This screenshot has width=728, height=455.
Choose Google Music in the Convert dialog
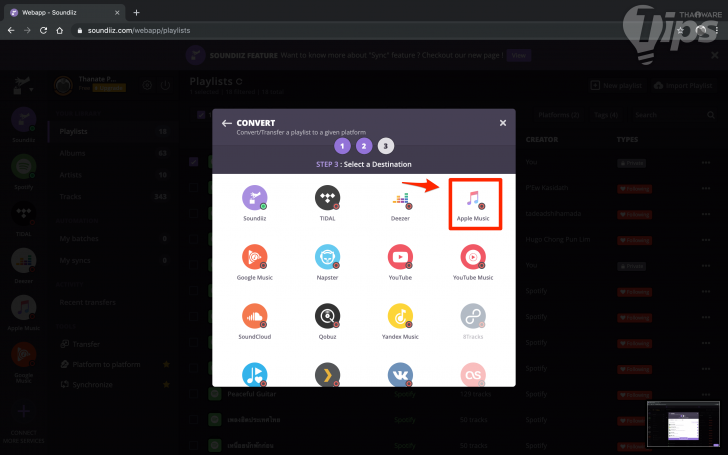click(254, 262)
